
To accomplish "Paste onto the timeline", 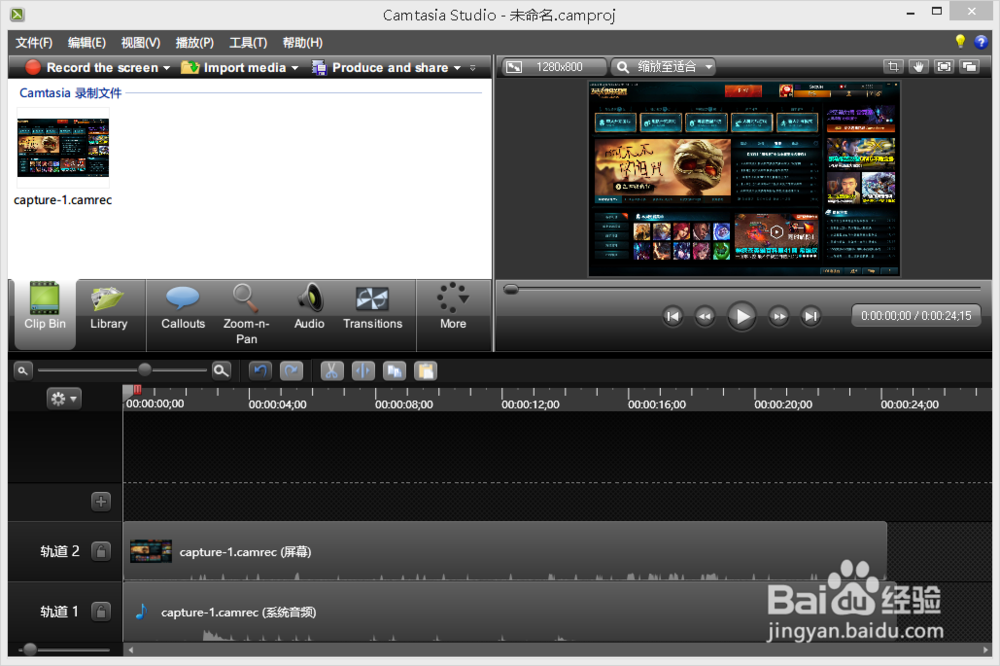I will pos(425,371).
